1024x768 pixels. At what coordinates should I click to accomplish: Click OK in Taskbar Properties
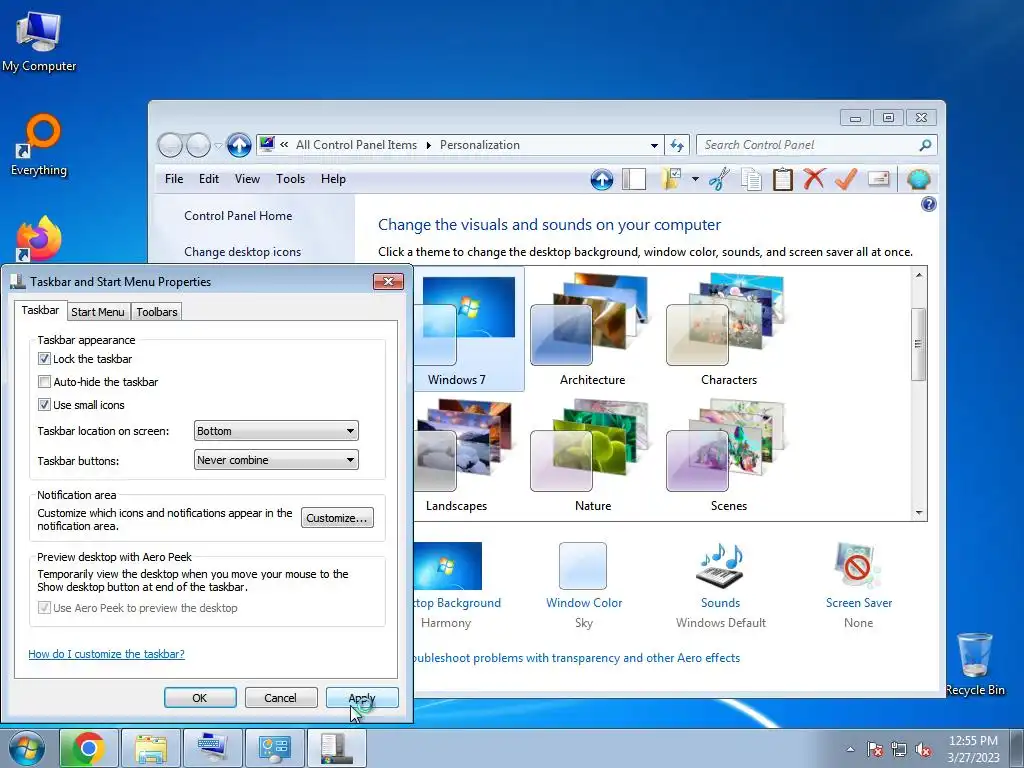(x=200, y=697)
